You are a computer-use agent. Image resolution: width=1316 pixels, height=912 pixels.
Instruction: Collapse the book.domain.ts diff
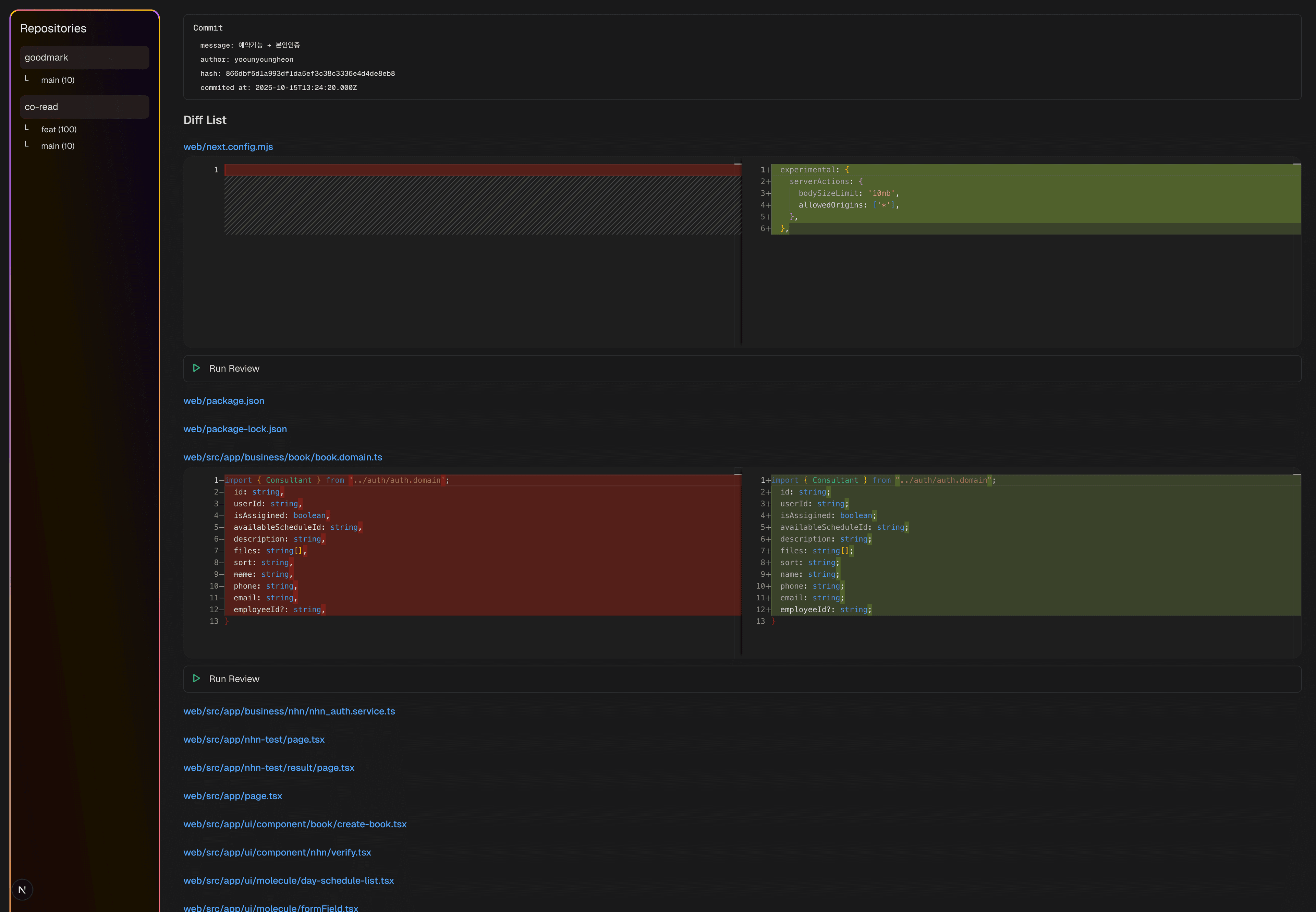click(283, 457)
